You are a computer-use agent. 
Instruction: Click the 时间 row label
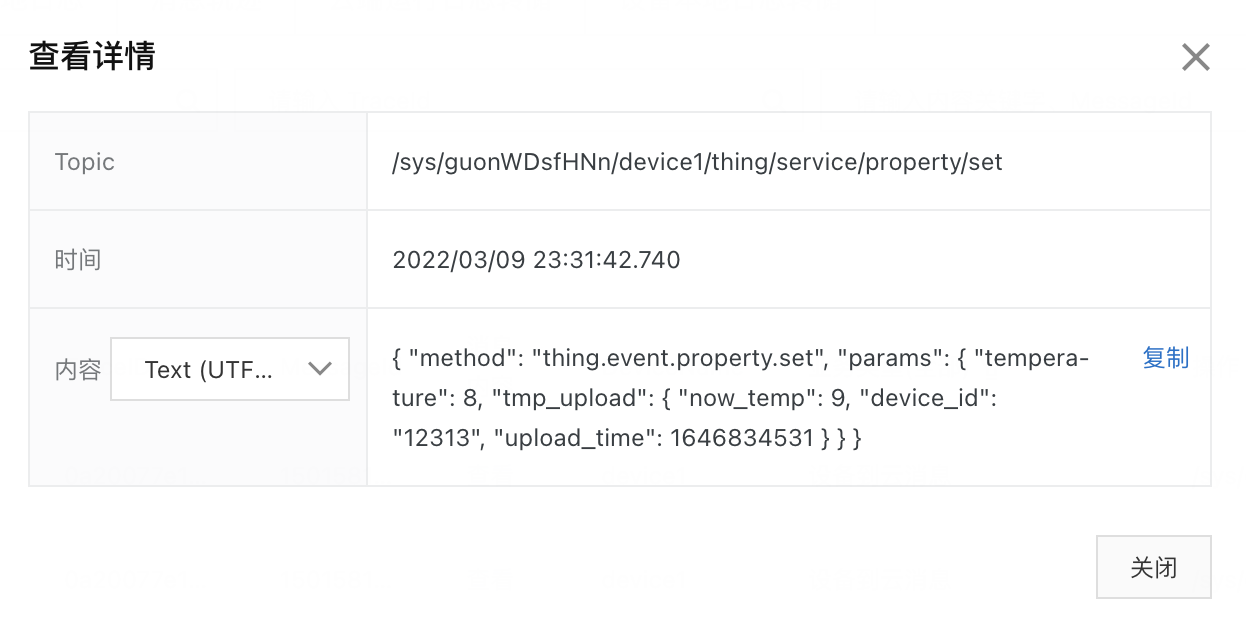pyautogui.click(x=78, y=260)
